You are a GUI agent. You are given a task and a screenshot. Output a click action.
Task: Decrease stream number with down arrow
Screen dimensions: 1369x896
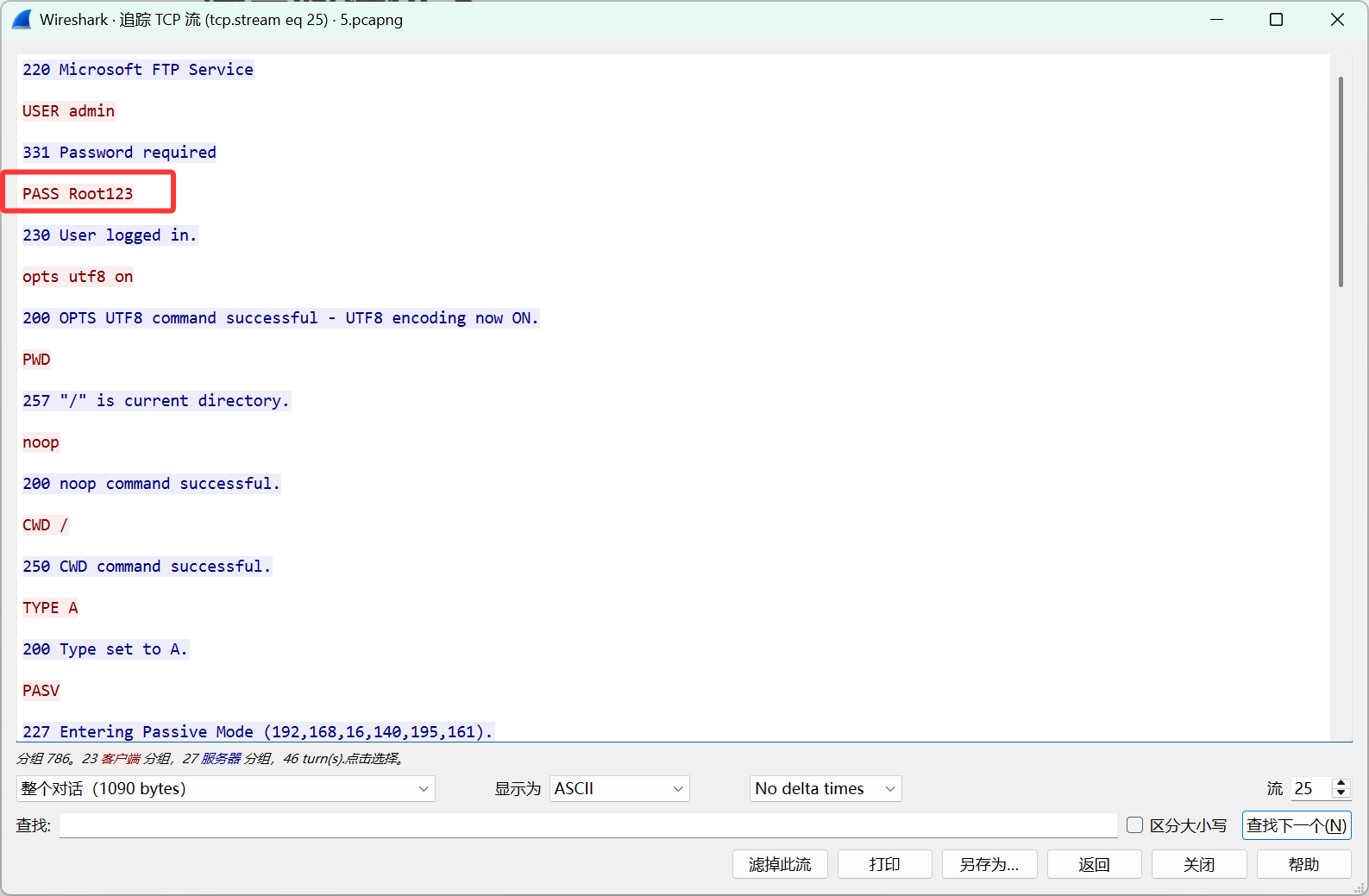click(x=1341, y=793)
